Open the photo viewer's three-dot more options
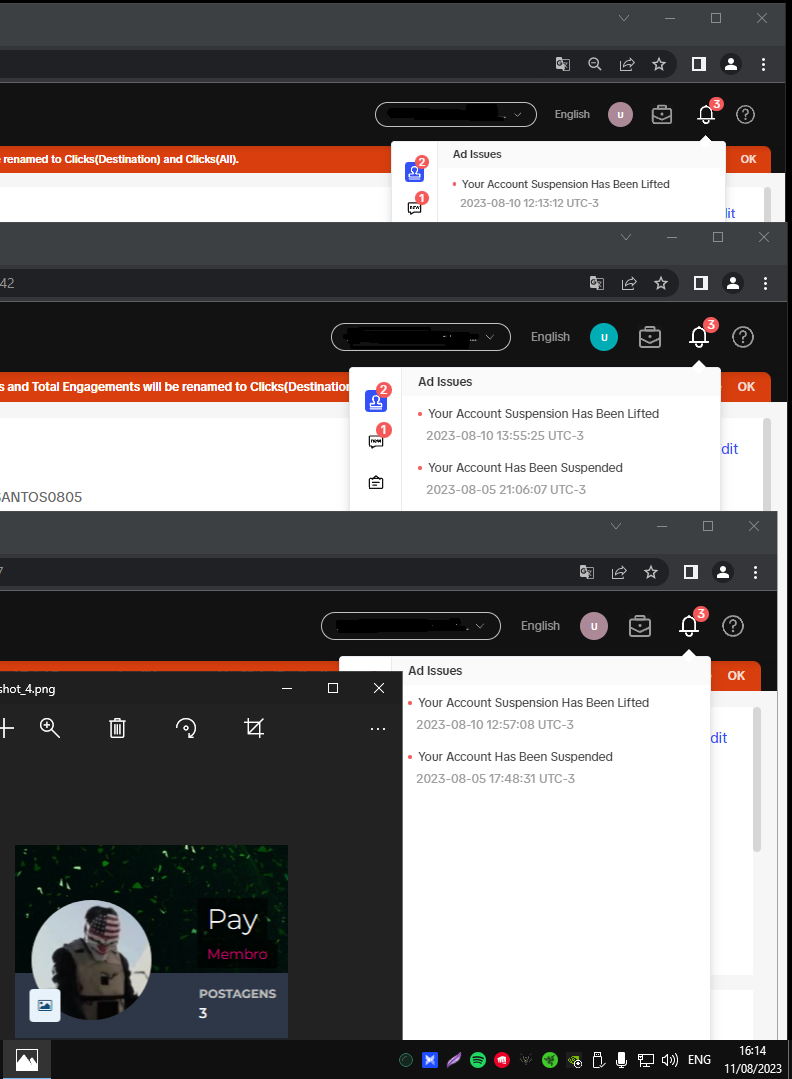 (378, 729)
